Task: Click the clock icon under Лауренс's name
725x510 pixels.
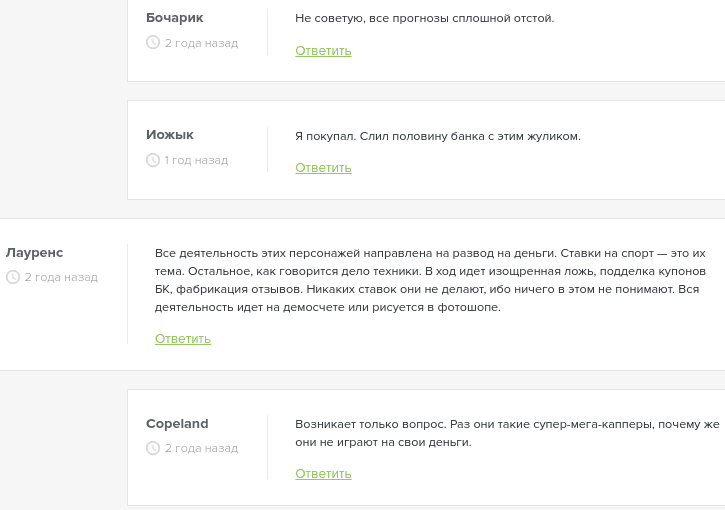Action: coord(13,277)
